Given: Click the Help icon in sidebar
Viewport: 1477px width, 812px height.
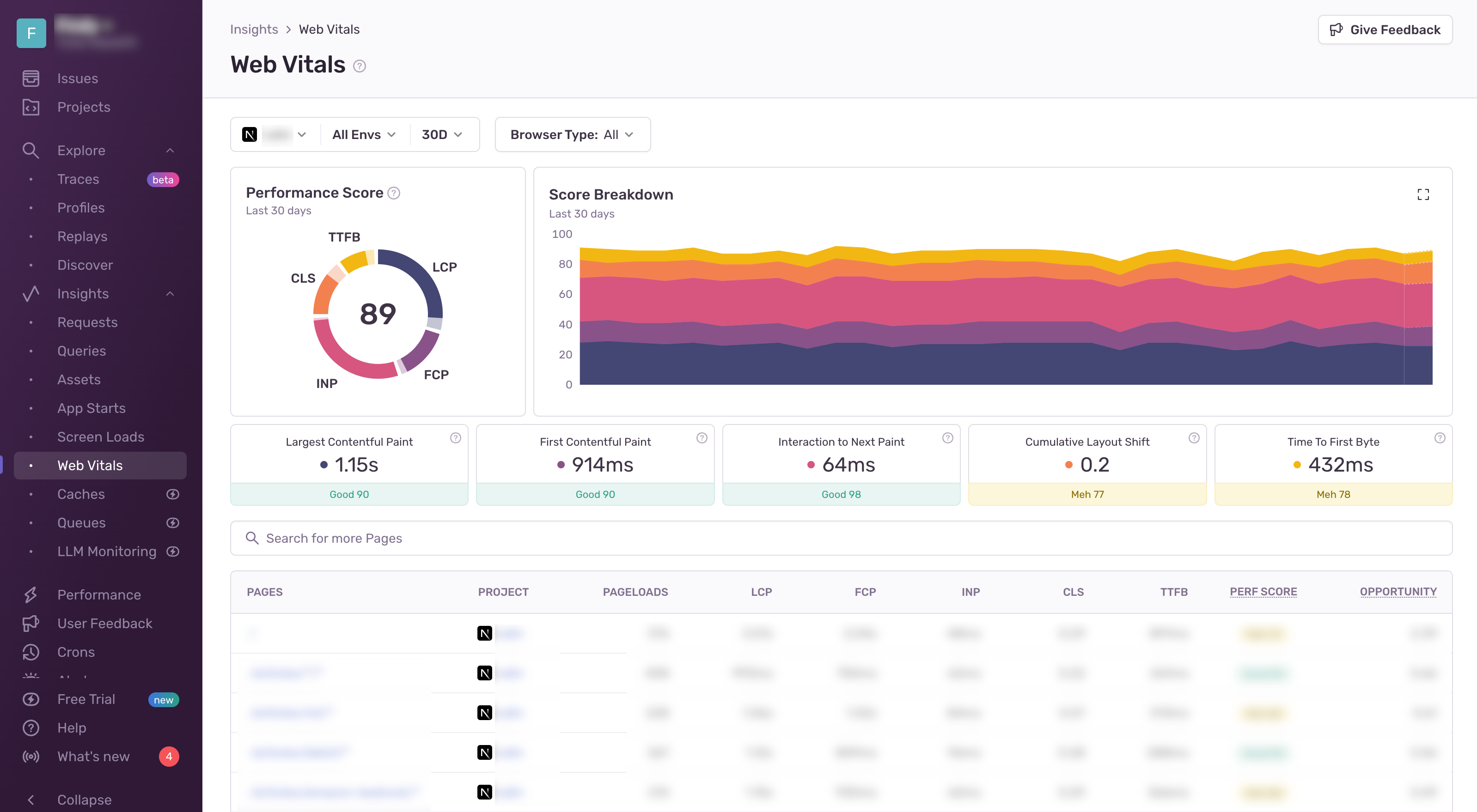Looking at the screenshot, I should coord(31,728).
